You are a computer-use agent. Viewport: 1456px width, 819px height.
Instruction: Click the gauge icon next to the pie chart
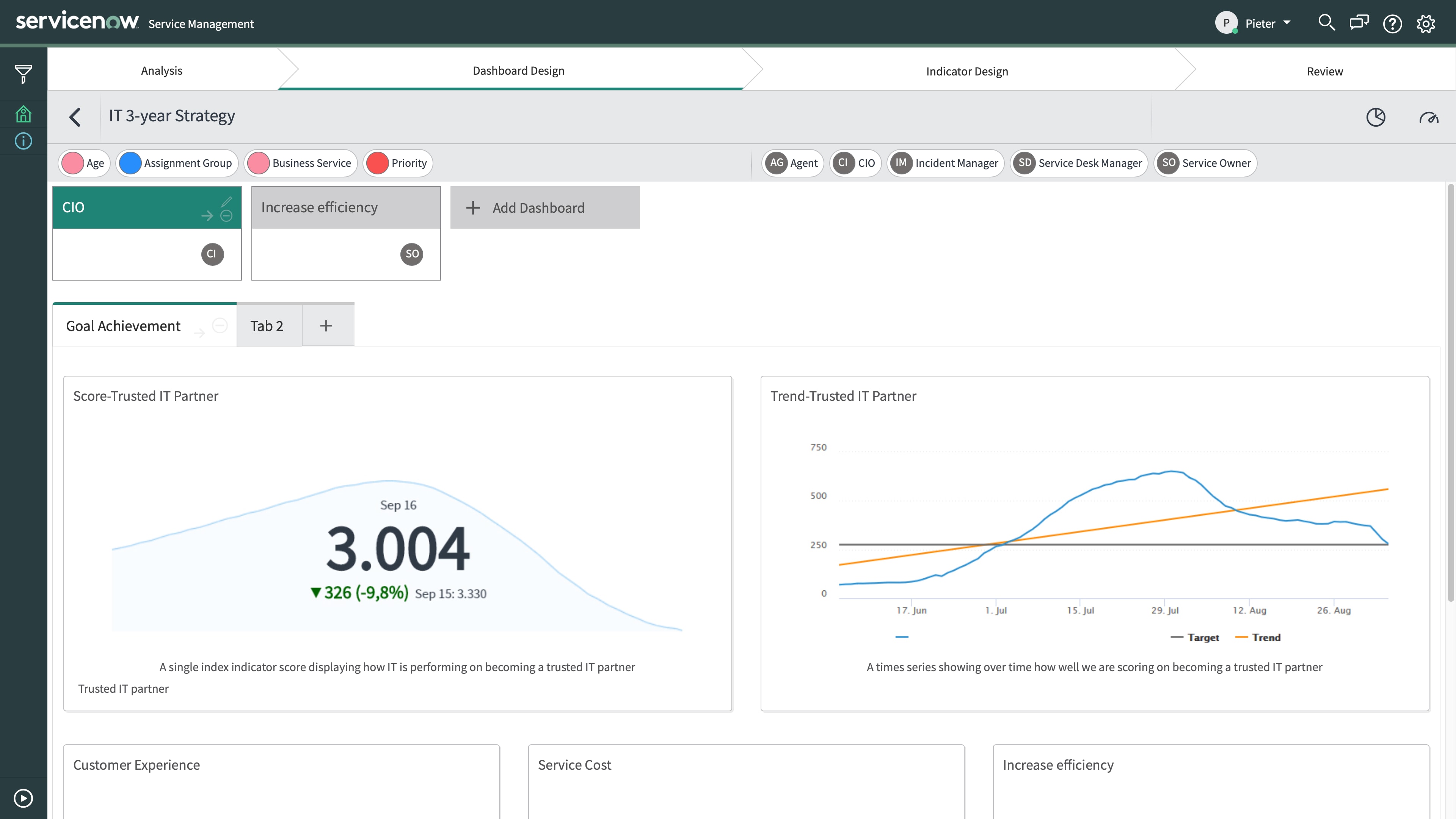pyautogui.click(x=1430, y=118)
